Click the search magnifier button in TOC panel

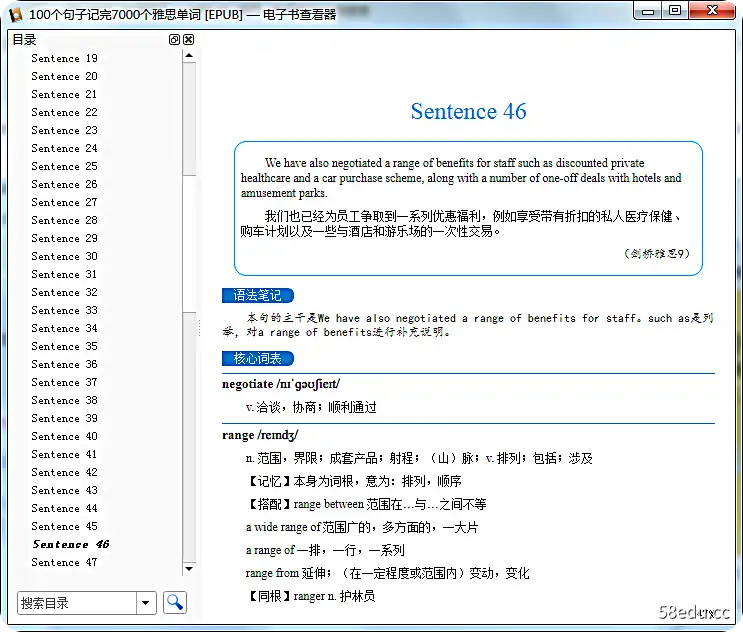175,603
